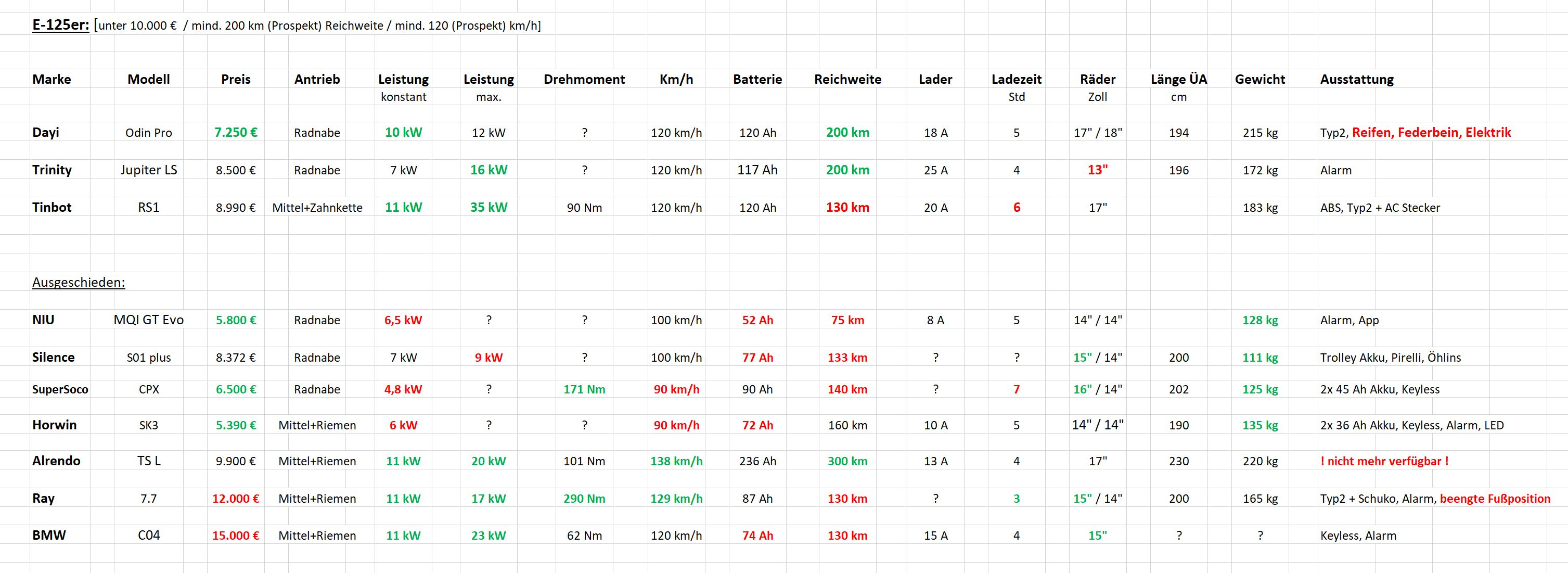This screenshot has width=1568, height=573.
Task: Click the Dayi brand cell
Action: [x=46, y=133]
